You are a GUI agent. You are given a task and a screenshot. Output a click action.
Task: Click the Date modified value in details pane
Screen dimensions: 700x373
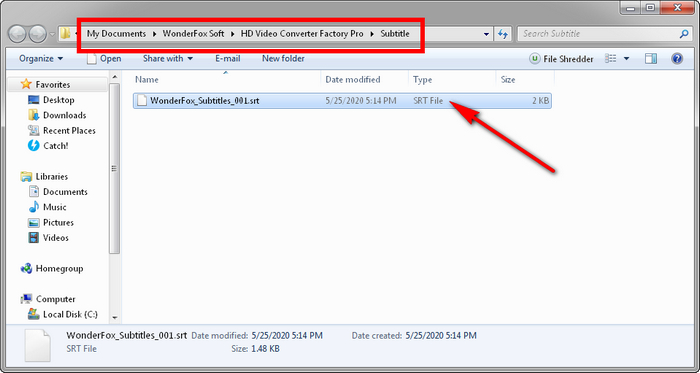[287, 335]
